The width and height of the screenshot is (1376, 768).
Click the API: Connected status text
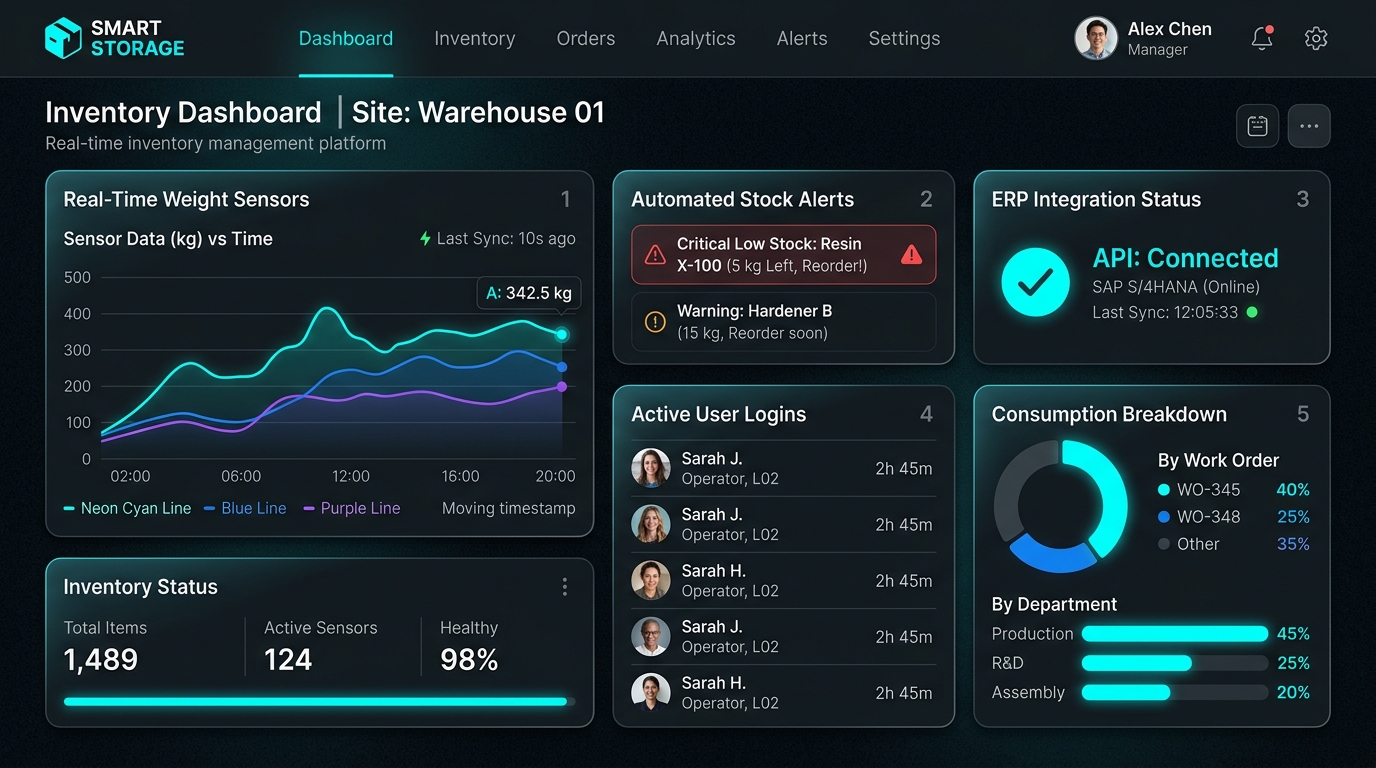(x=1185, y=258)
